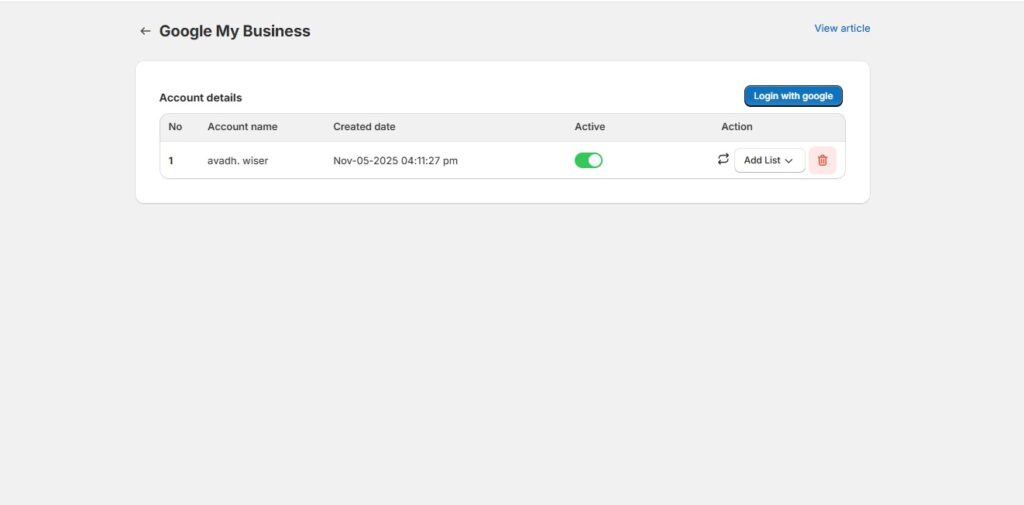This screenshot has width=1024, height=505.
Task: Select the account name avadh. wiser
Action: coord(237,160)
